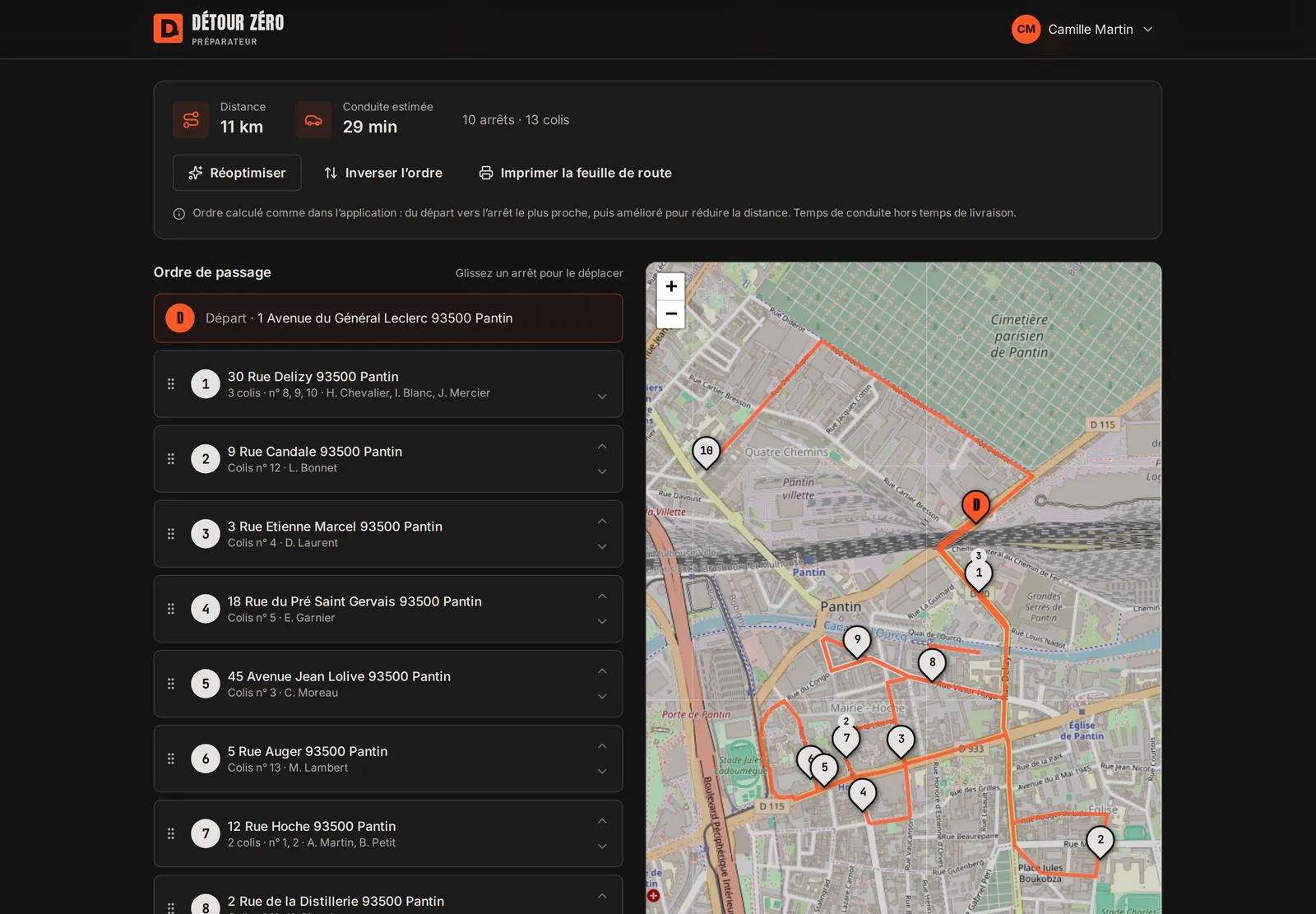
Task: Move 18 Rue du Pré Saint Gervais up
Action: (602, 596)
